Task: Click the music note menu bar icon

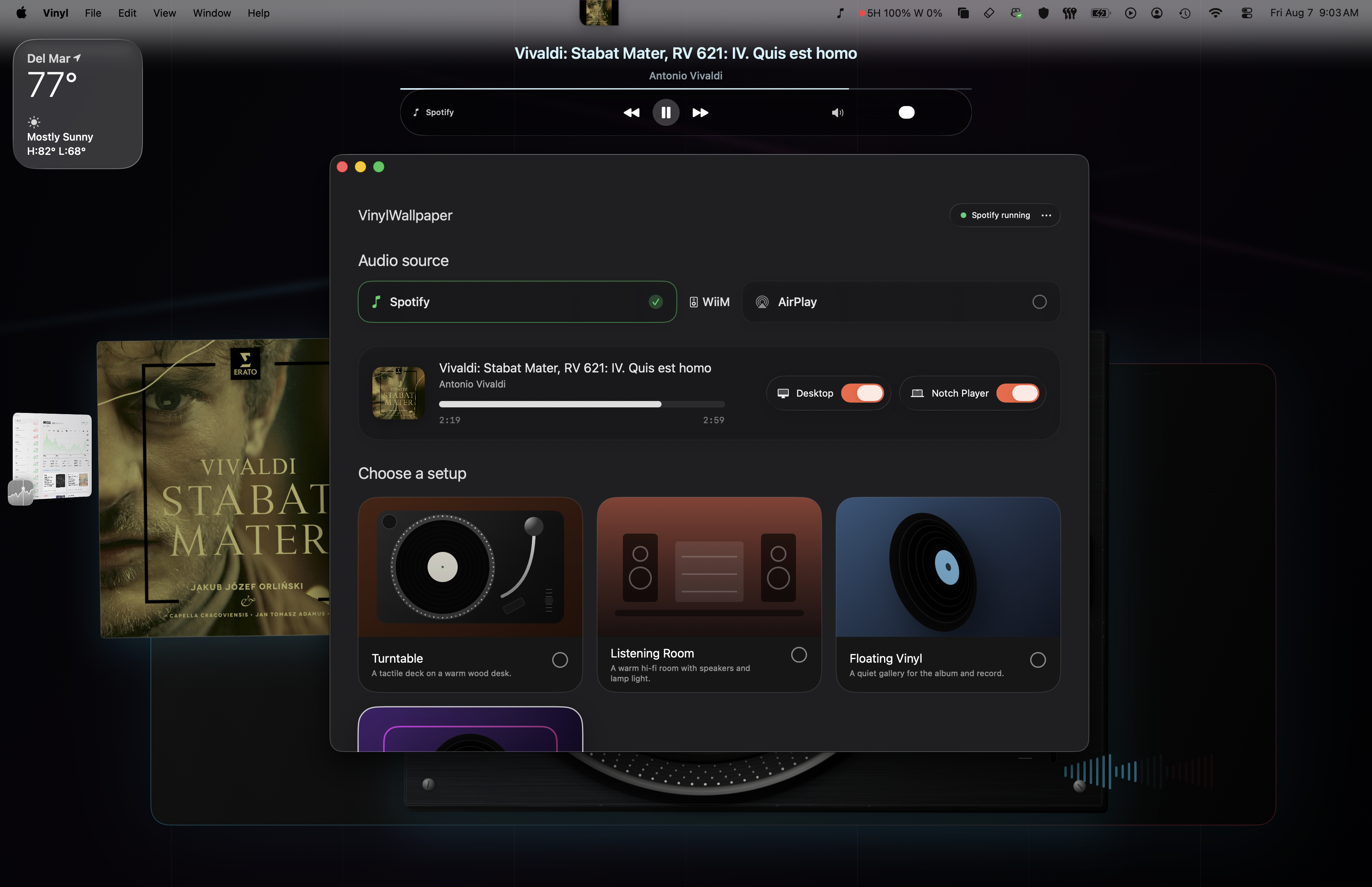Action: click(x=840, y=13)
